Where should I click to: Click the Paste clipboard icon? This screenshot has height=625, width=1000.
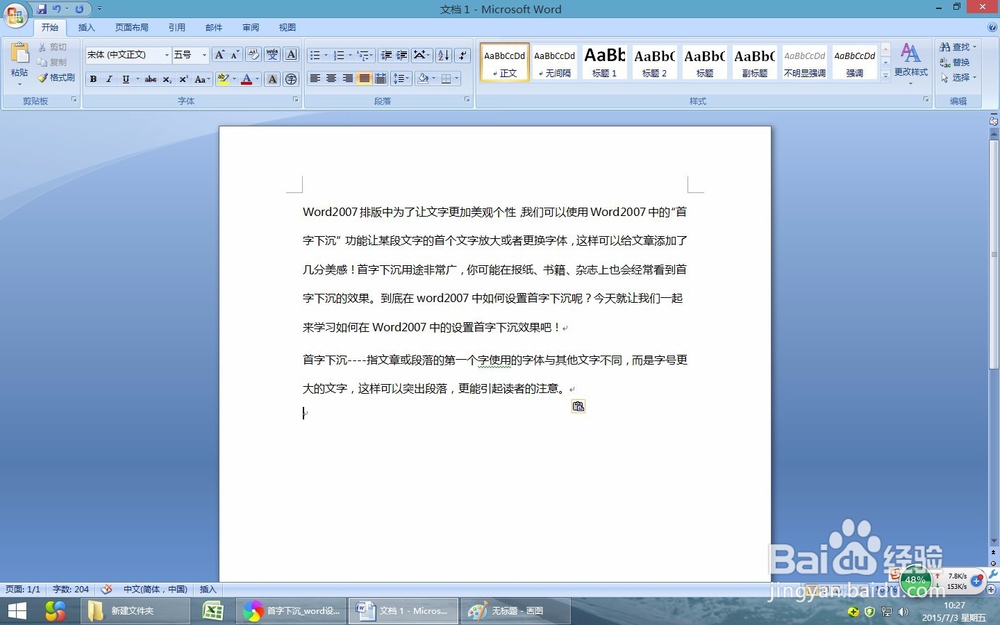(20, 54)
